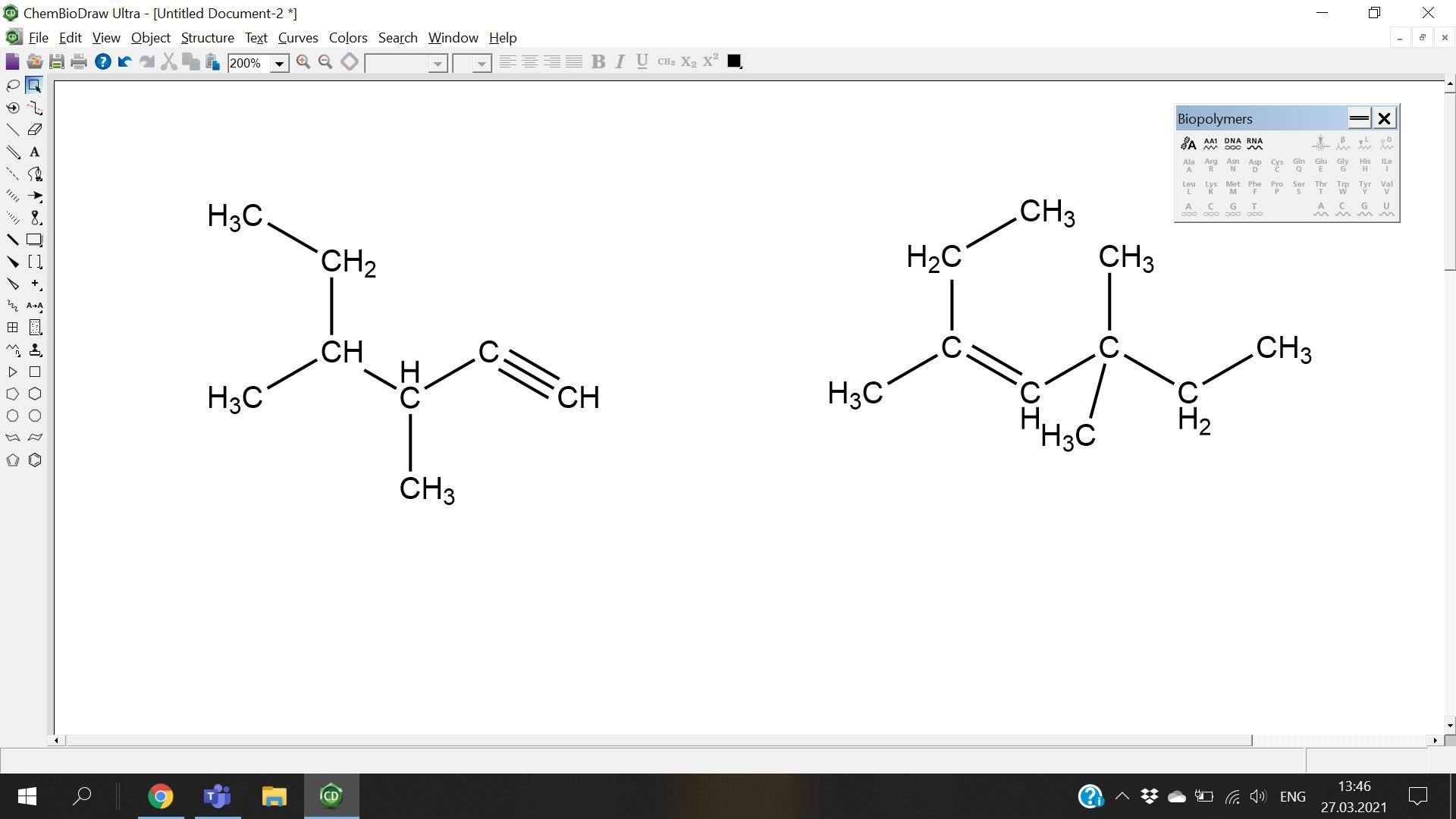Open the font size dropdown
The height and width of the screenshot is (819, 1456).
(482, 64)
